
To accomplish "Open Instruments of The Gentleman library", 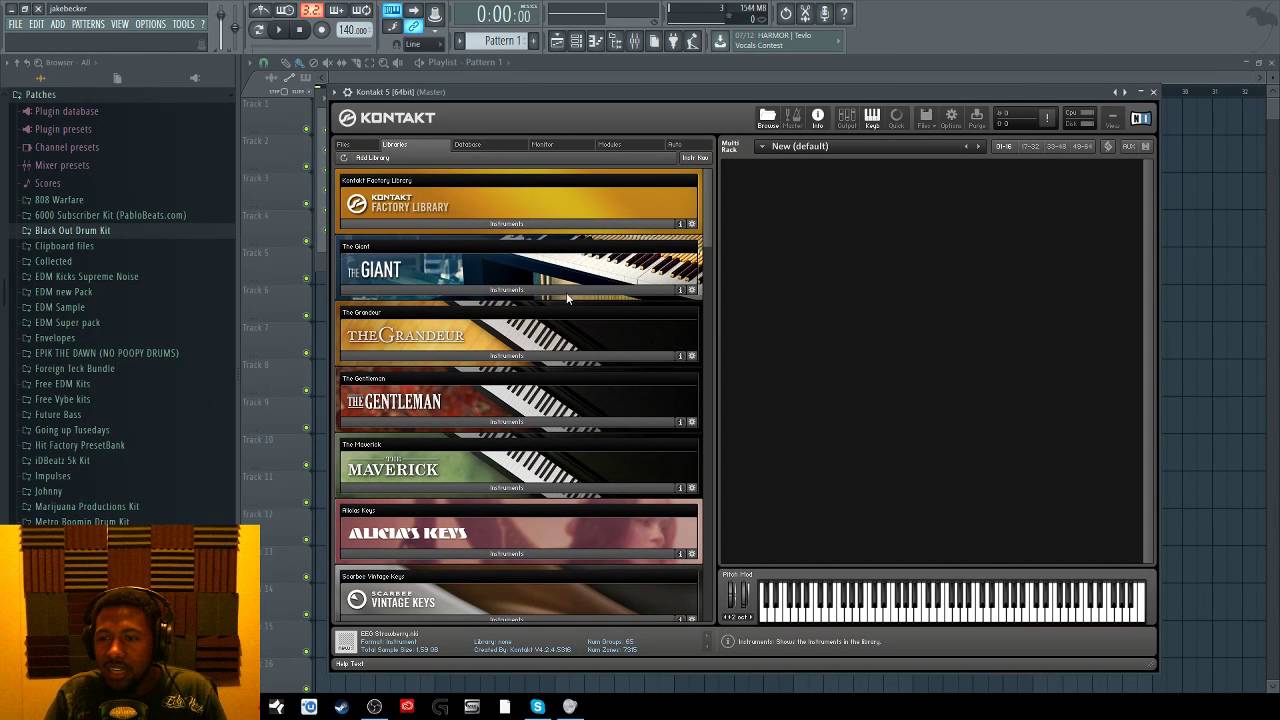I will point(507,422).
